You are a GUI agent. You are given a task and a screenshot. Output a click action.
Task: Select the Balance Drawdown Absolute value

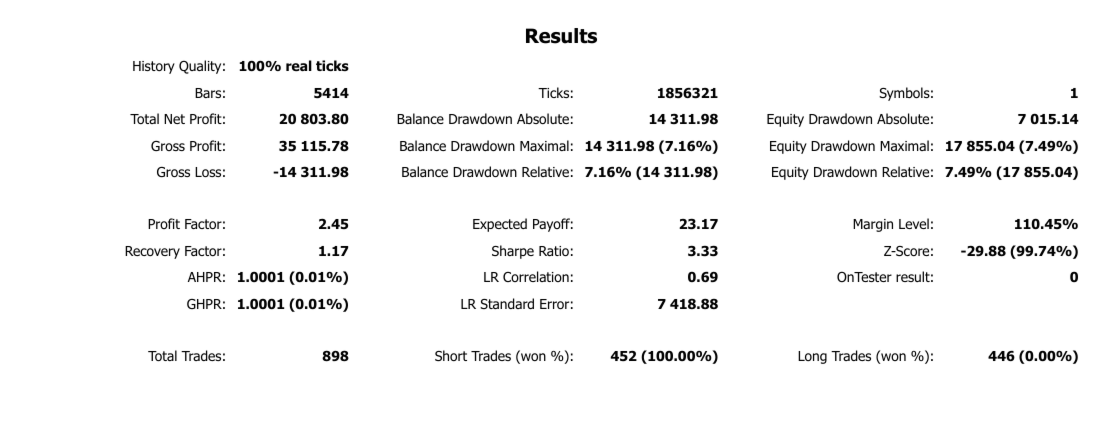click(x=683, y=119)
